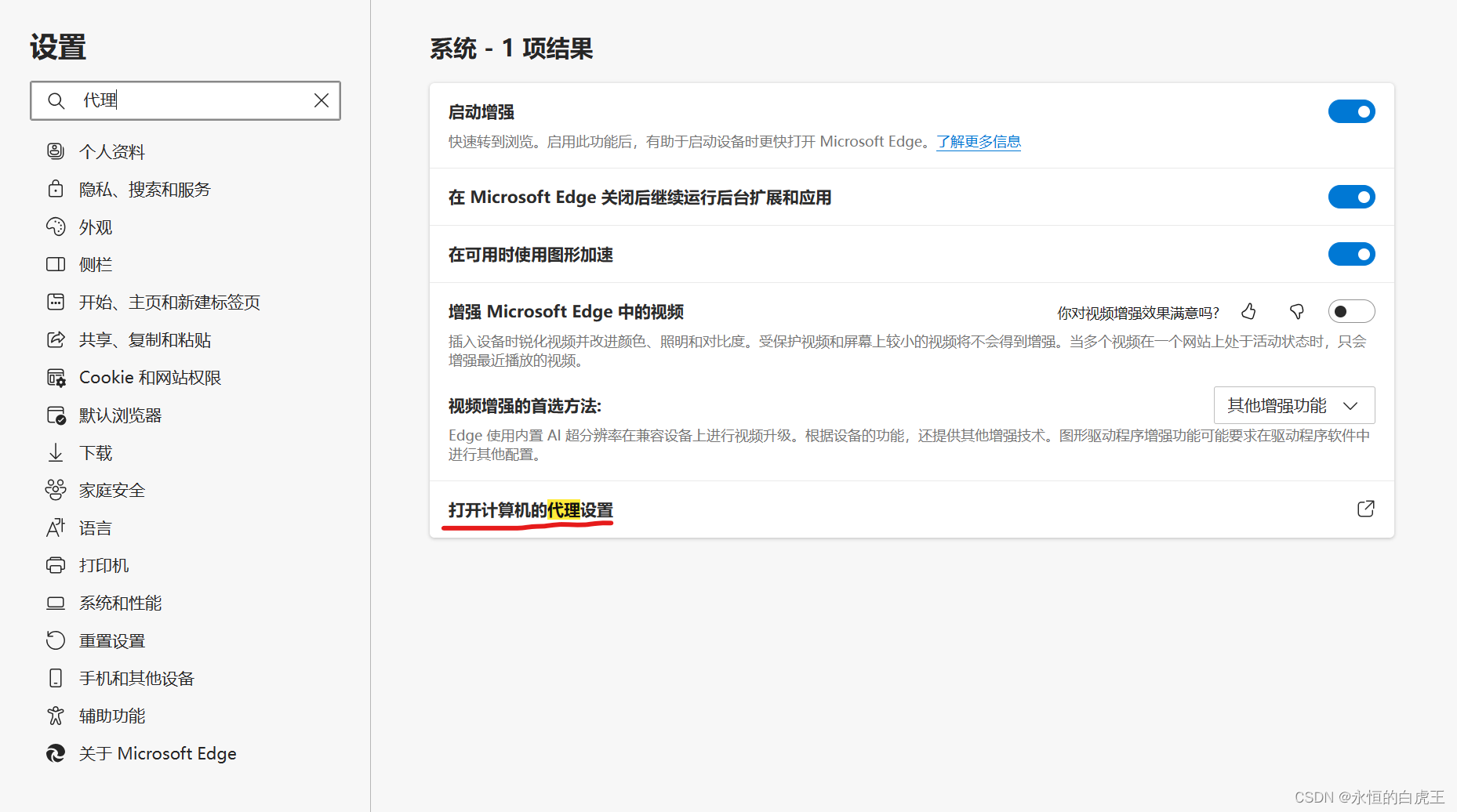Click the Microsoft Edge logo icon
The width and height of the screenshot is (1457, 812).
(x=56, y=753)
